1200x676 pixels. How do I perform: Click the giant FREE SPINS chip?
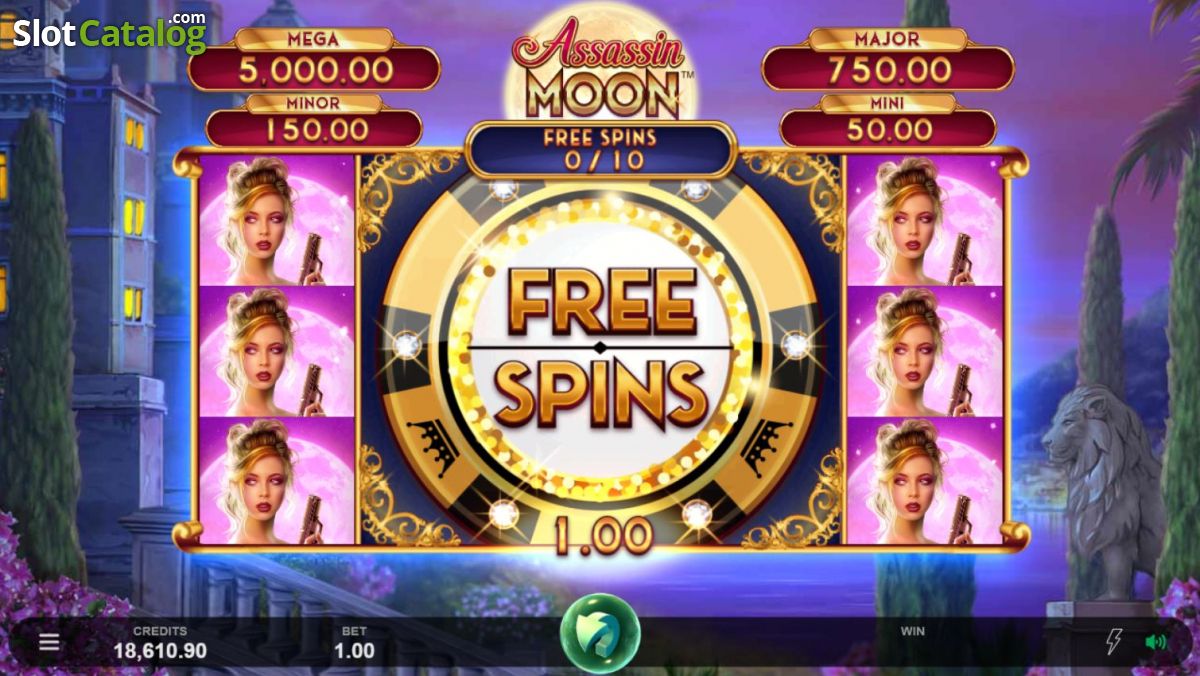[x=600, y=346]
